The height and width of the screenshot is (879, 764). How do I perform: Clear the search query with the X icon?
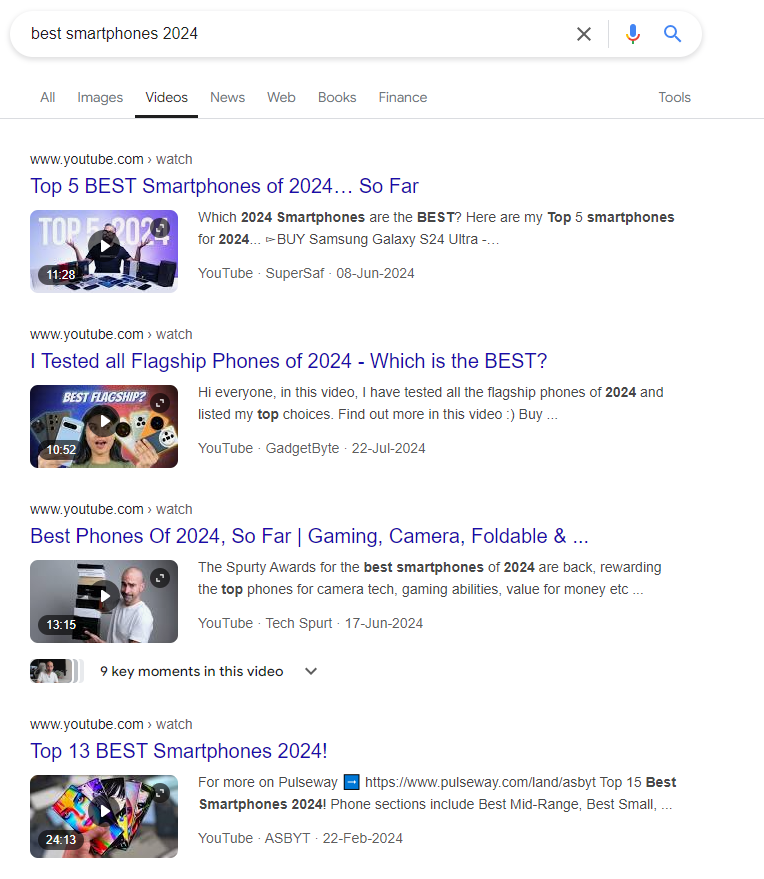pos(584,34)
